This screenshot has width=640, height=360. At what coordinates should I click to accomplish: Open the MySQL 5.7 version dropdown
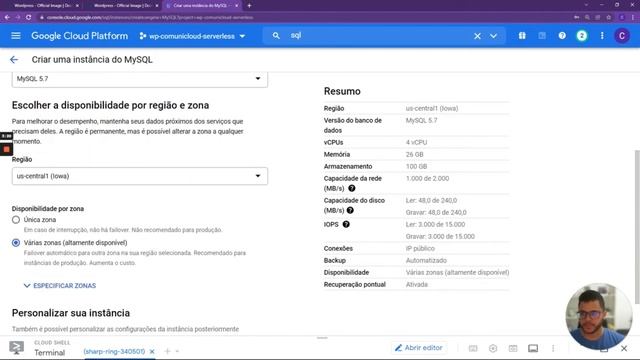point(140,79)
